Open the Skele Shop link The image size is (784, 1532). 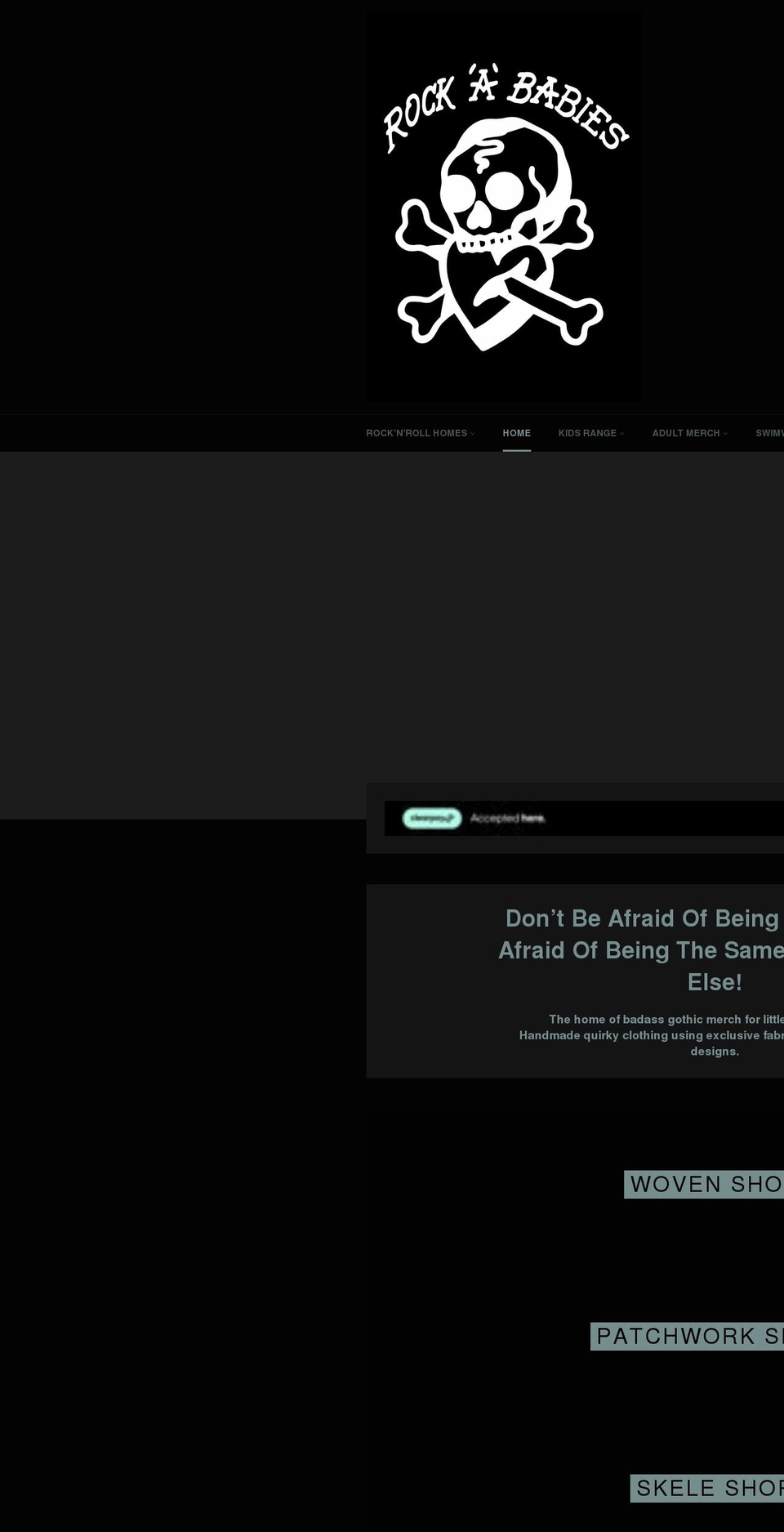click(708, 1488)
